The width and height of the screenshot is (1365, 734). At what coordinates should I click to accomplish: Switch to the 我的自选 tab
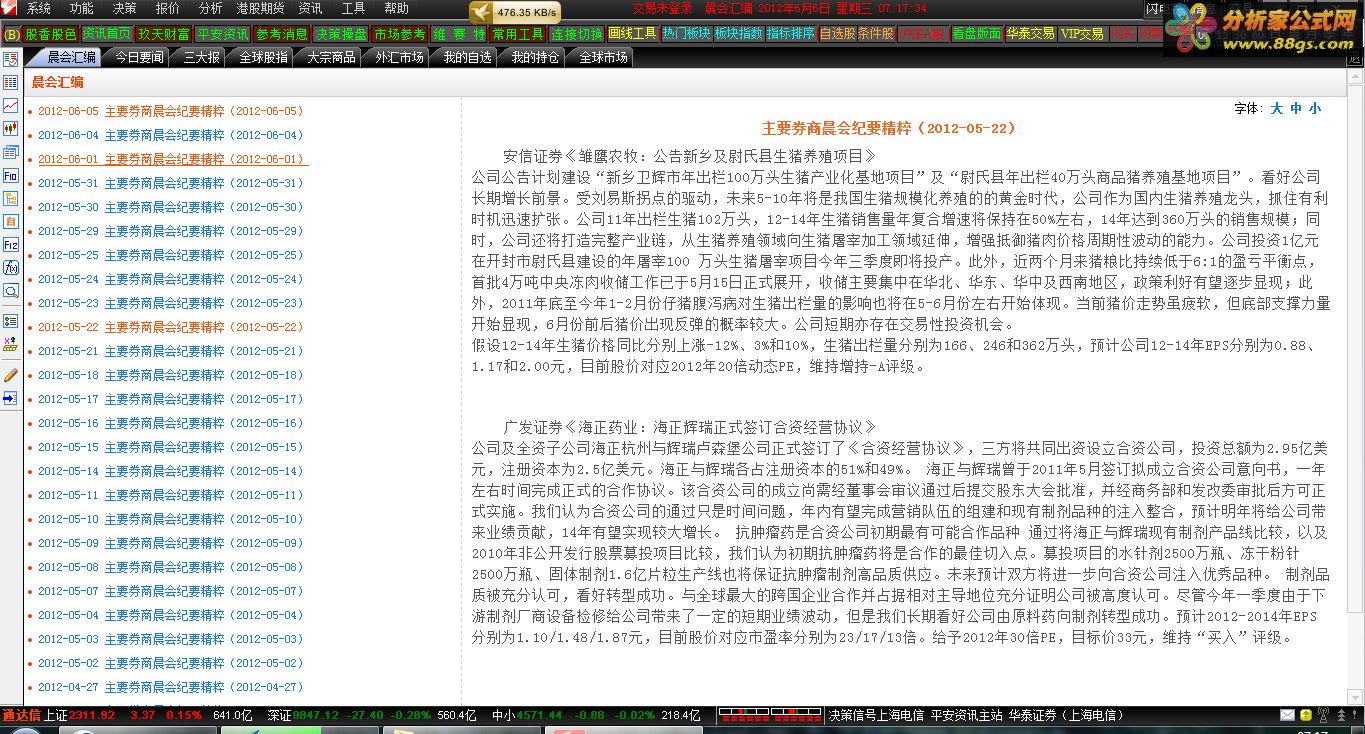[467, 57]
